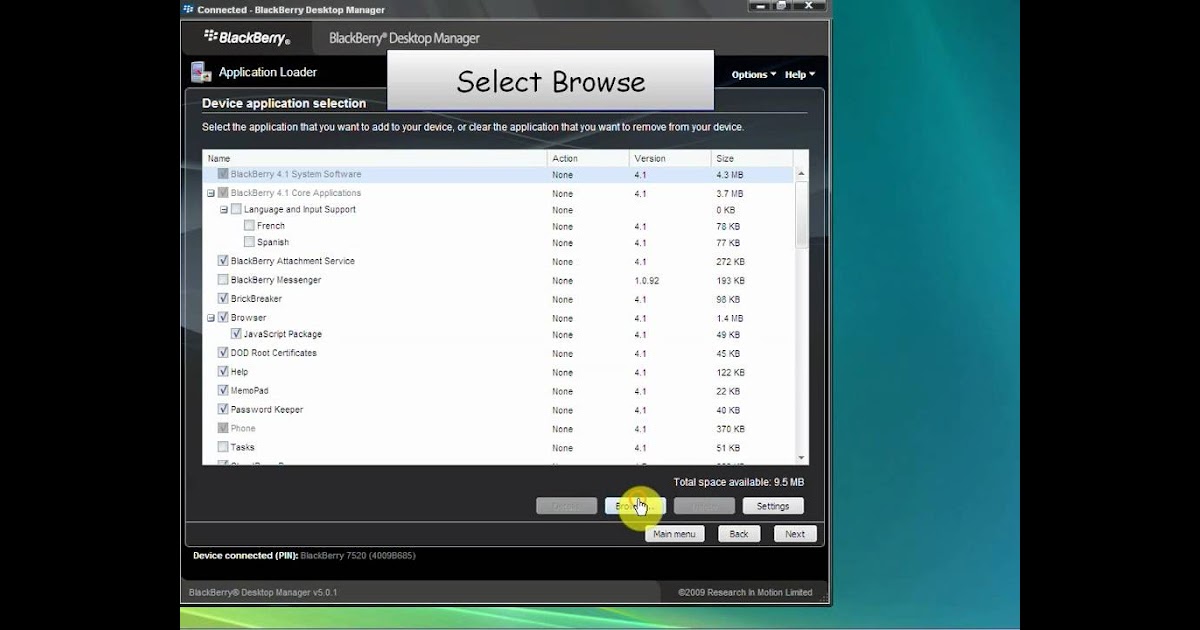Click the Main menu button

[x=675, y=534]
